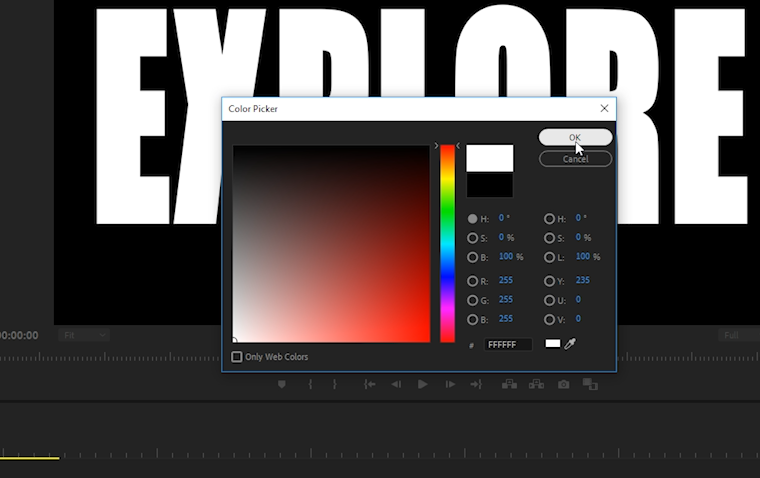Click the rainbow hue slider strip
Viewport: 760px width, 478px height.
click(447, 243)
